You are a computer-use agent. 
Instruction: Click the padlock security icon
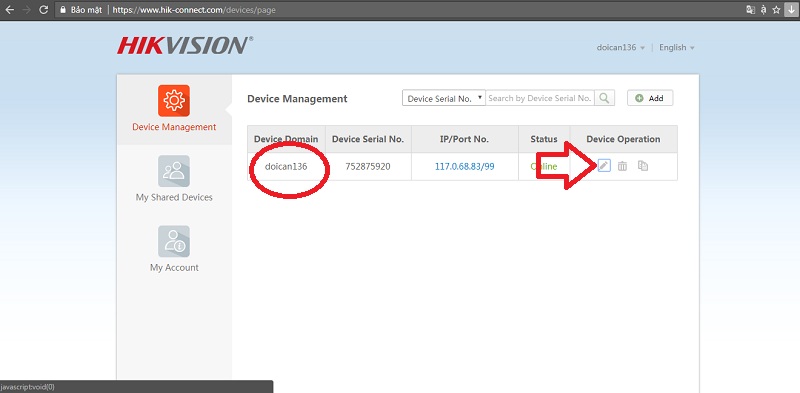(x=62, y=9)
